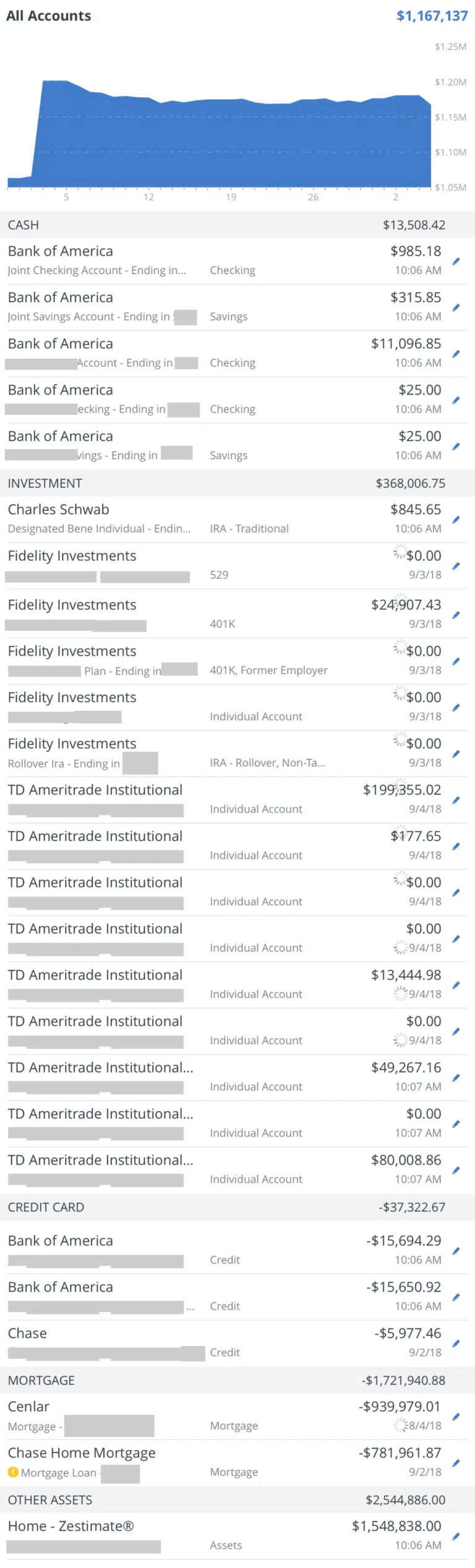Click edit pencil for Joint Checking Account
This screenshot has width=475, height=1568.
(x=456, y=261)
